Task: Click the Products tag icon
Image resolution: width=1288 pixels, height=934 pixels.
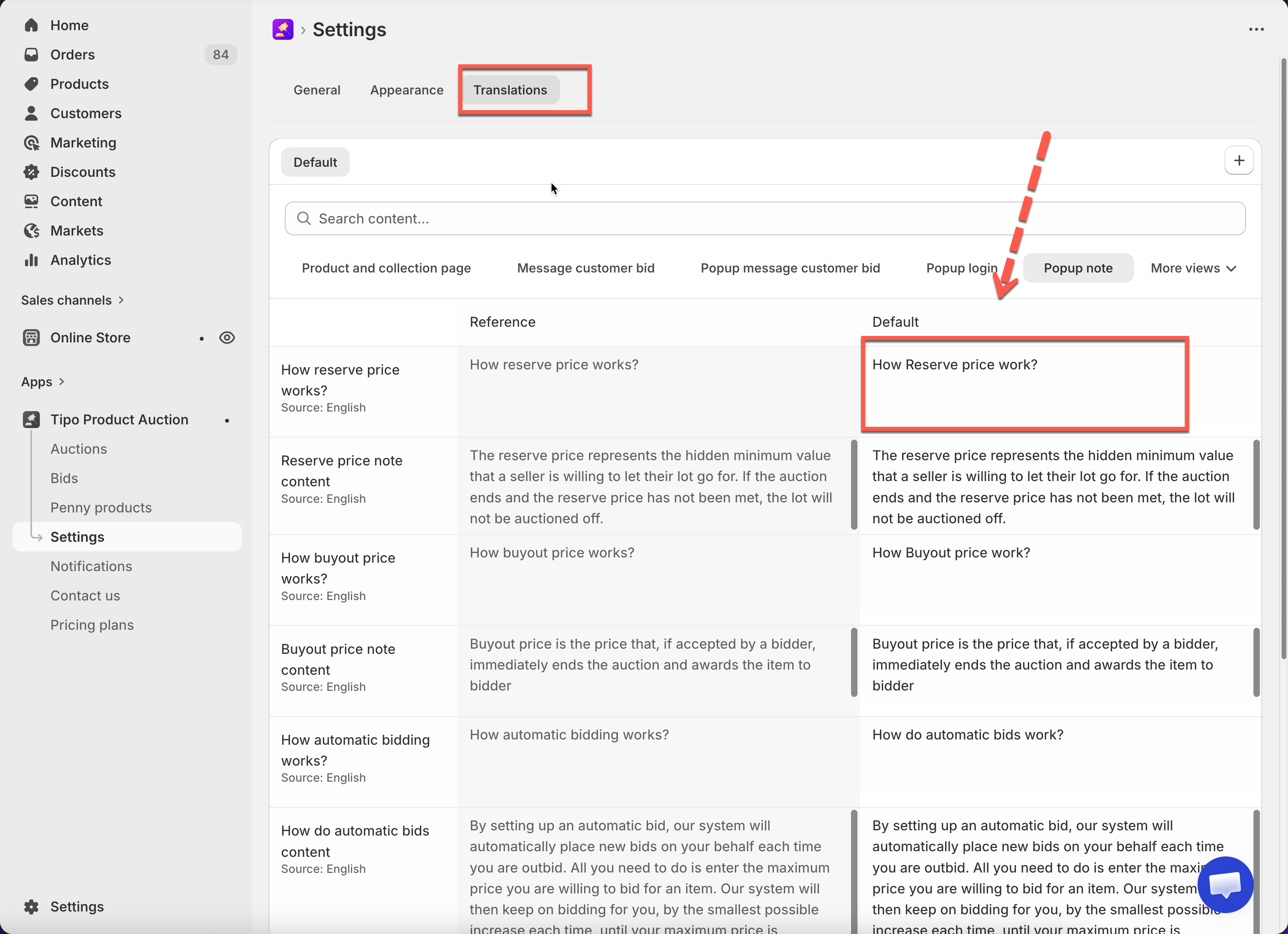Action: (31, 84)
